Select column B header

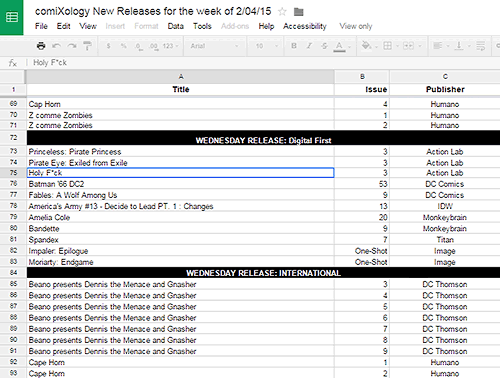[x=362, y=77]
